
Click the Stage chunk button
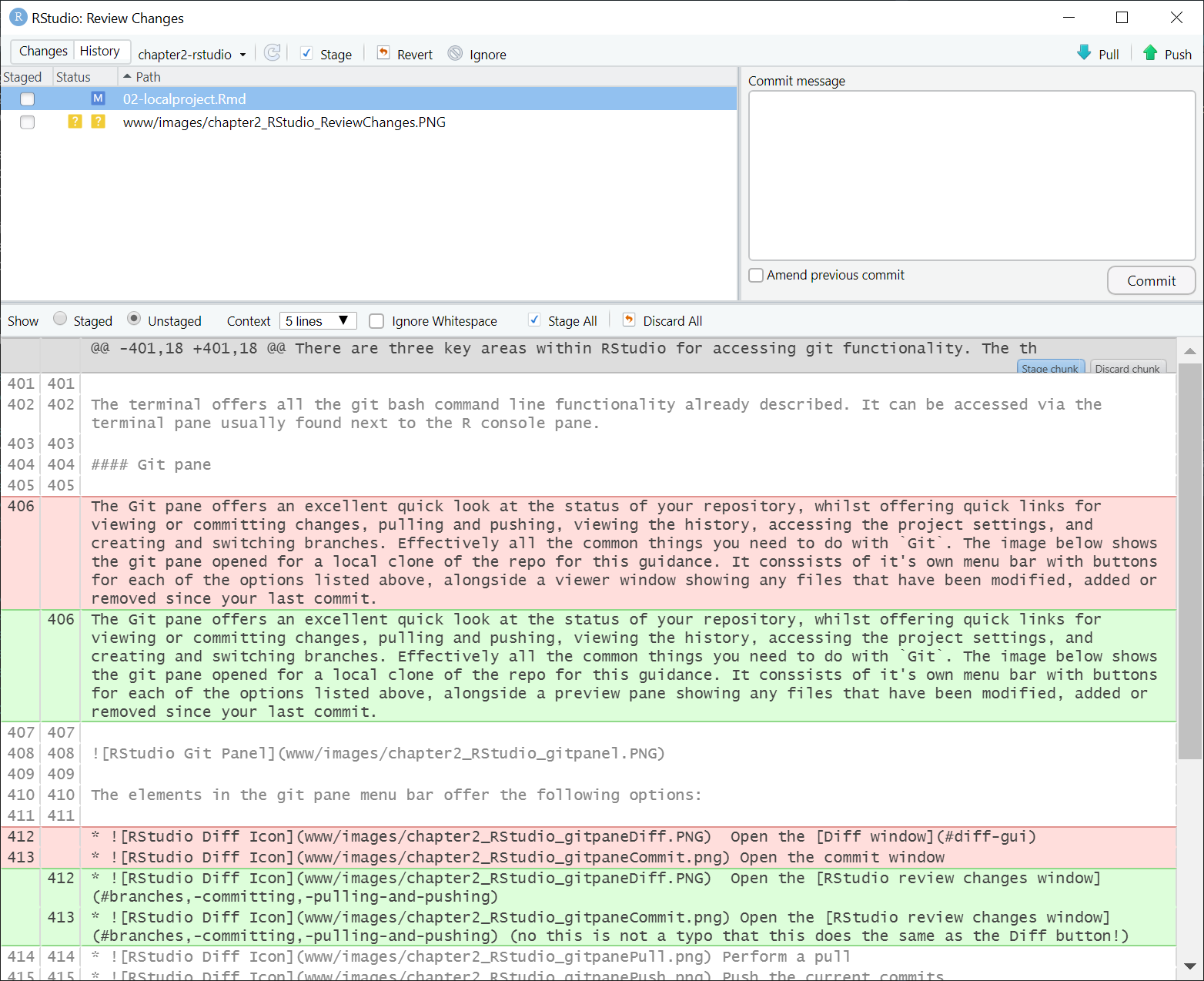tap(1050, 367)
